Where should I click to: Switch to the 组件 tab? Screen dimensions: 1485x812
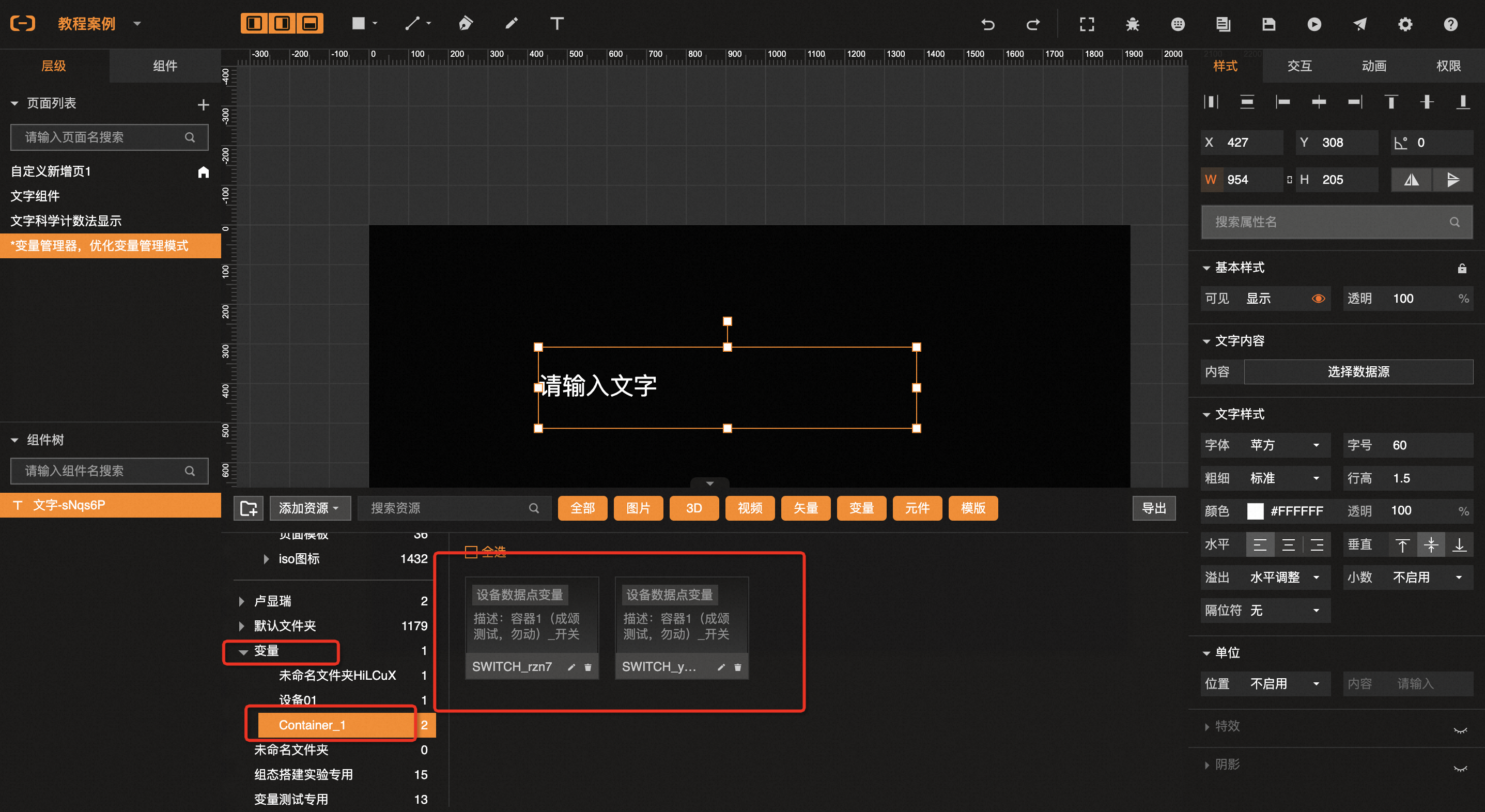click(x=165, y=66)
